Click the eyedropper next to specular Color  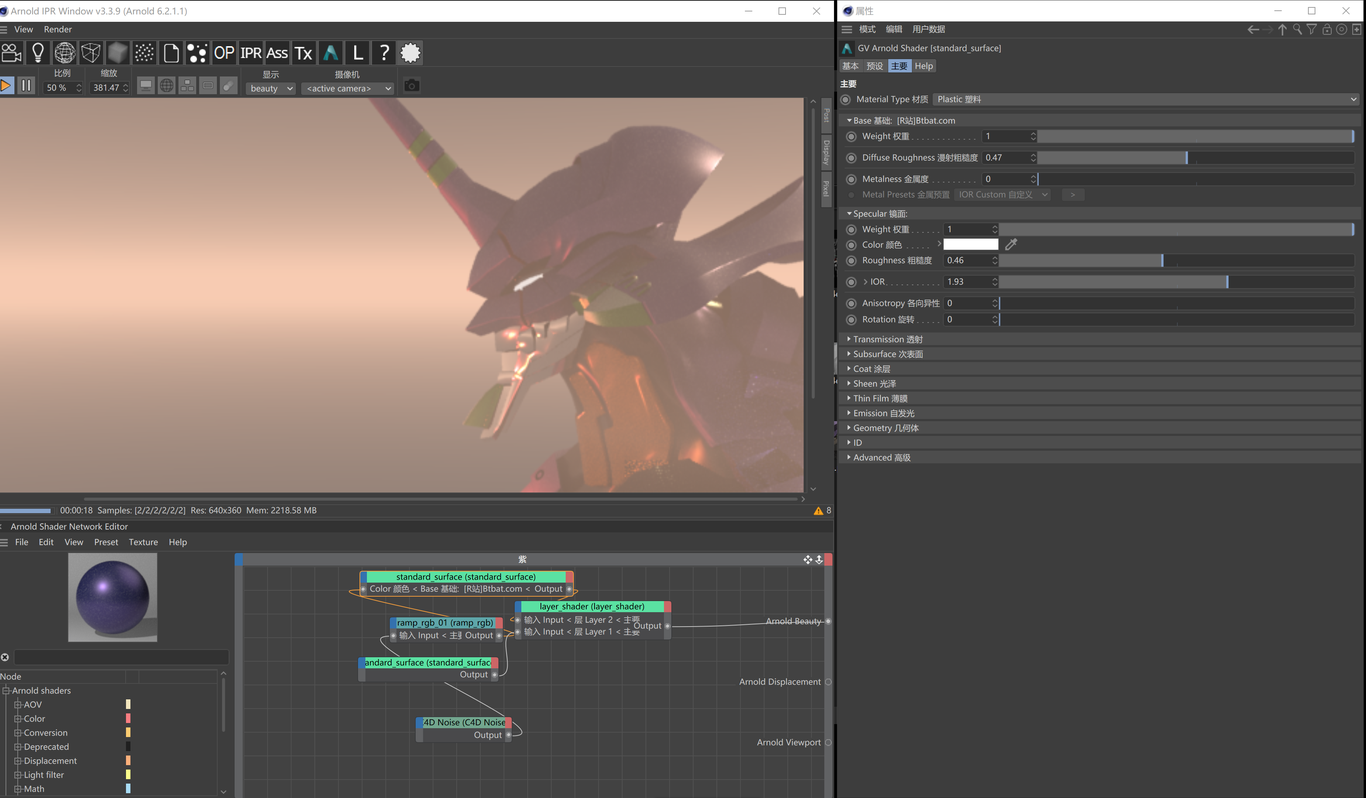pos(1011,244)
